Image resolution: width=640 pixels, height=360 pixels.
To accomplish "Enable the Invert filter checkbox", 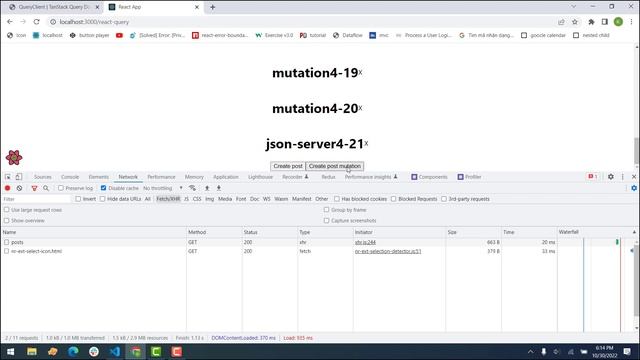I will coord(78,199).
